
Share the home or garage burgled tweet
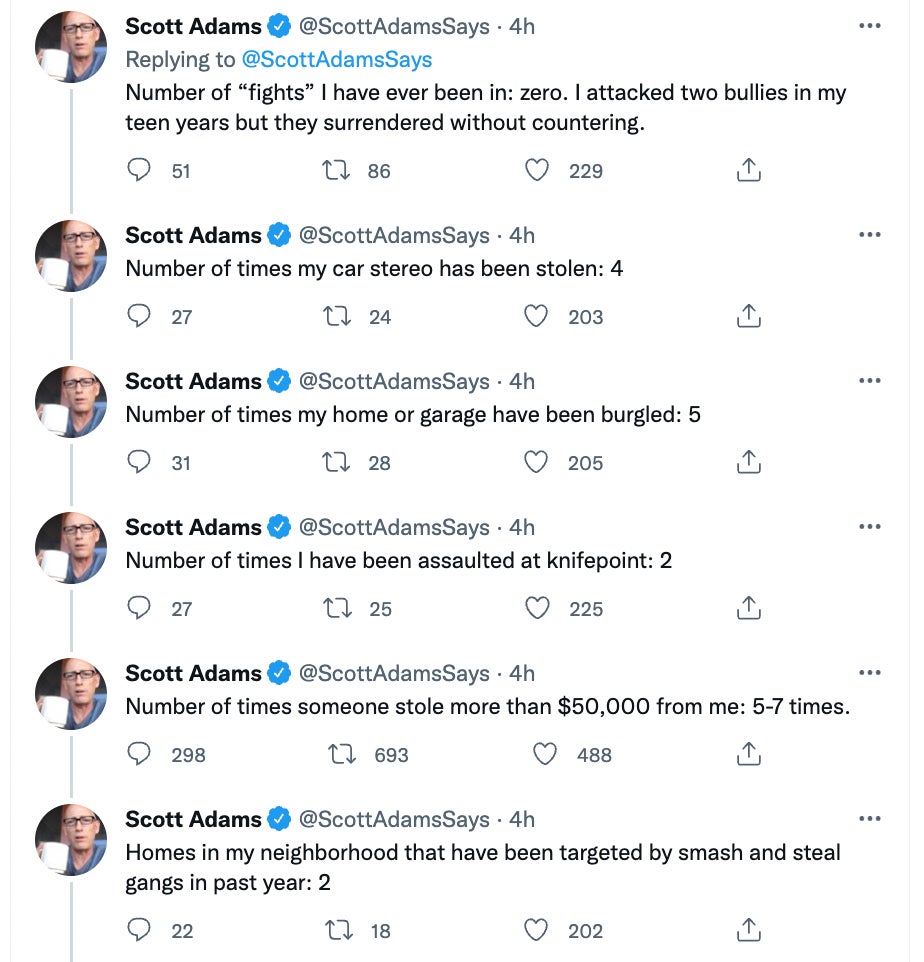click(x=748, y=463)
